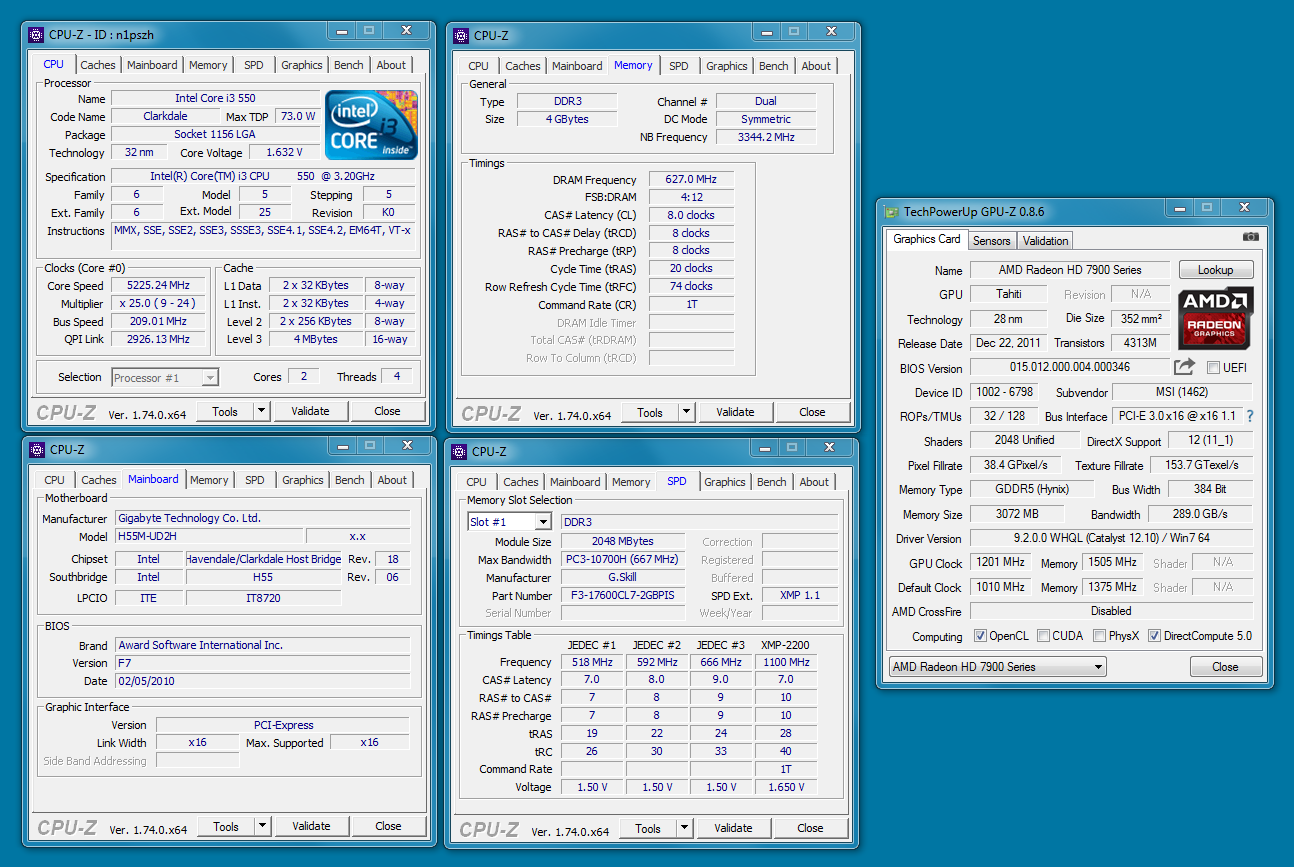Toggle the CUDA checkbox
The image size is (1294, 867).
pyautogui.click(x=1044, y=636)
